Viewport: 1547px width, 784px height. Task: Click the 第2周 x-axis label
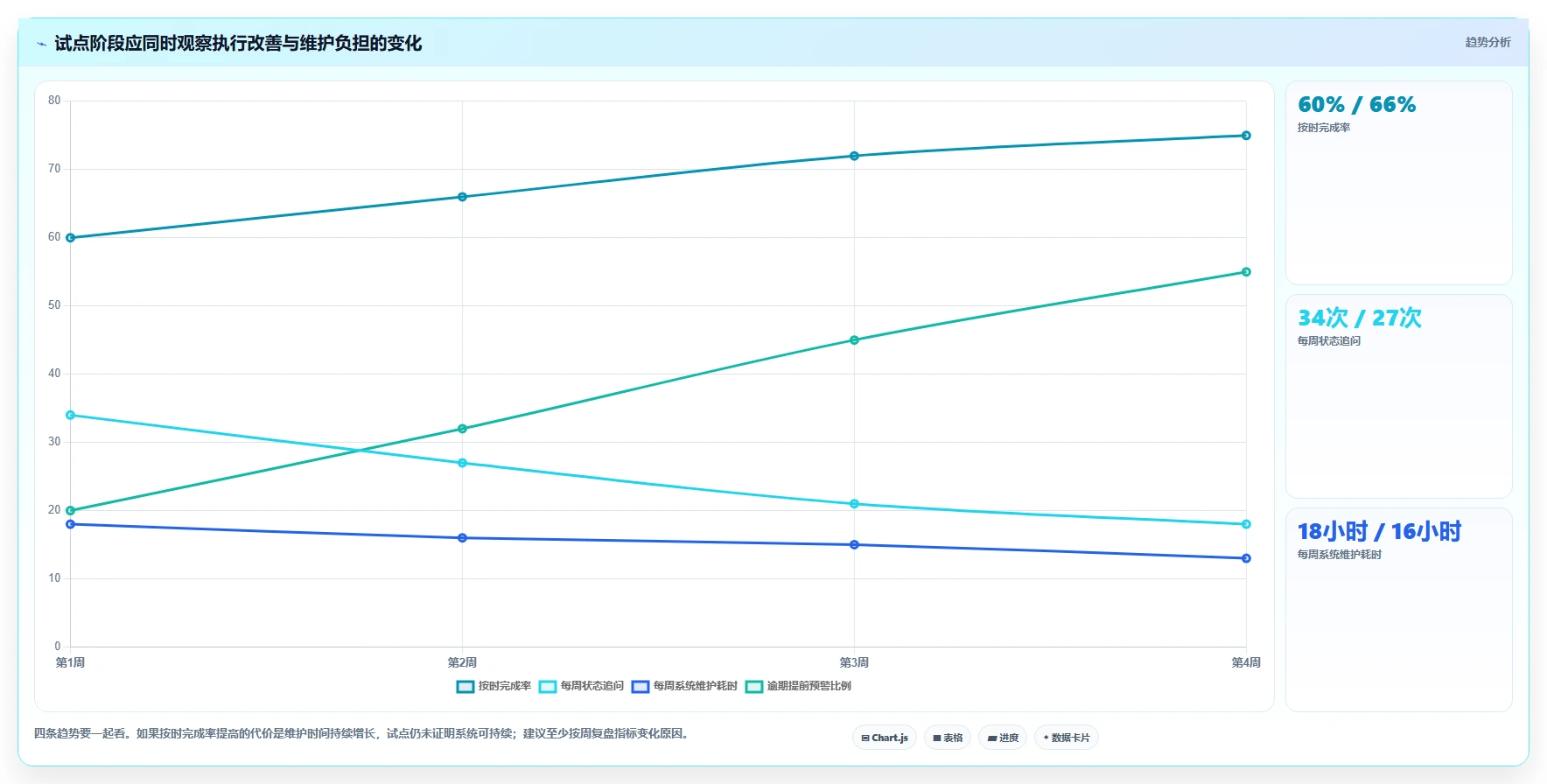463,662
